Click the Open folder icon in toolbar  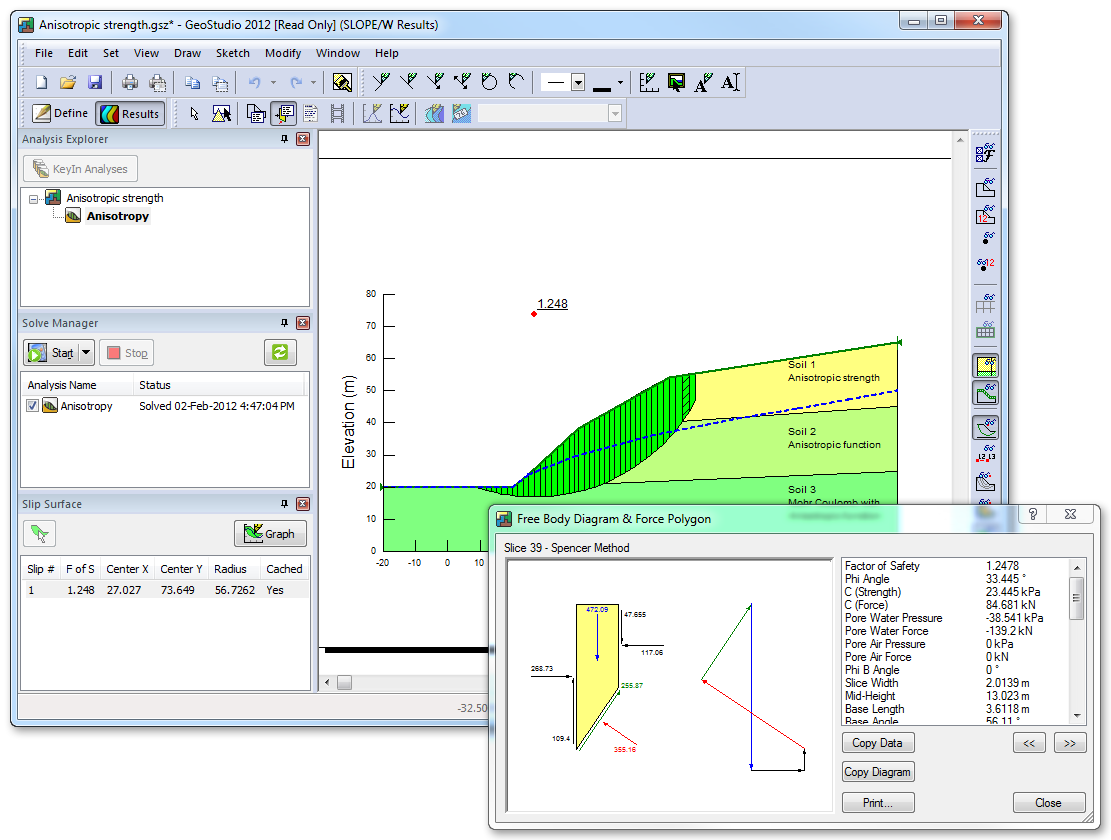[68, 83]
